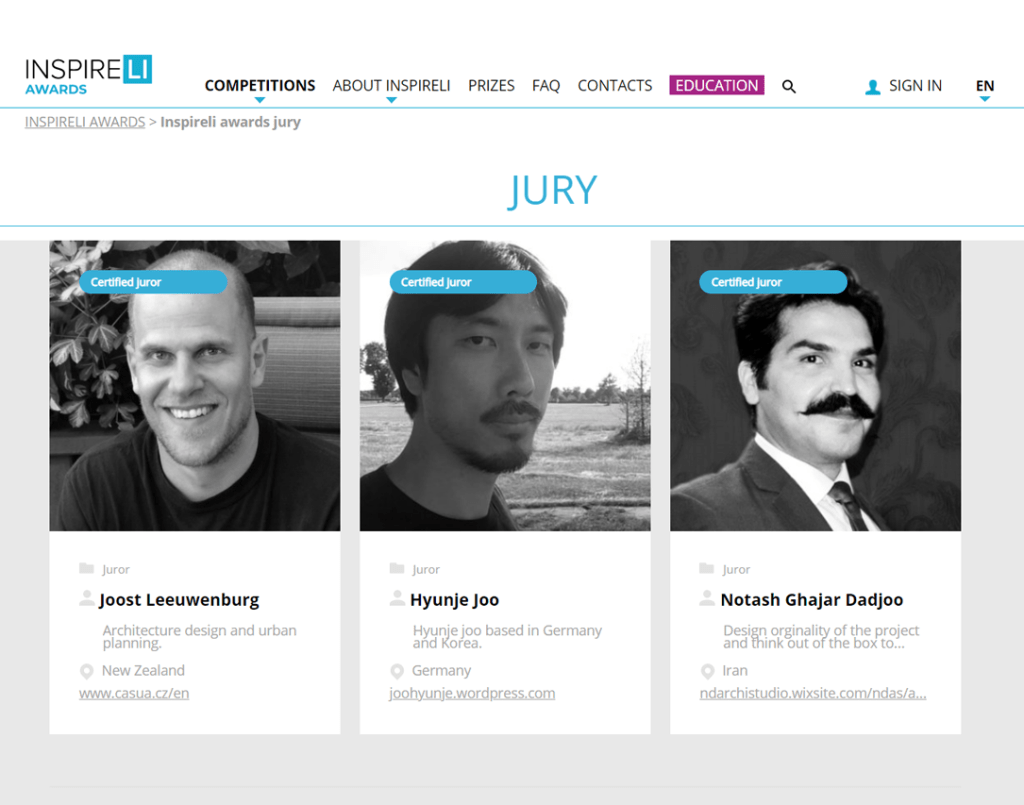Viewport: 1024px width, 805px height.
Task: Click Certified Juror badge on Hyunje Joo
Action: [x=463, y=282]
